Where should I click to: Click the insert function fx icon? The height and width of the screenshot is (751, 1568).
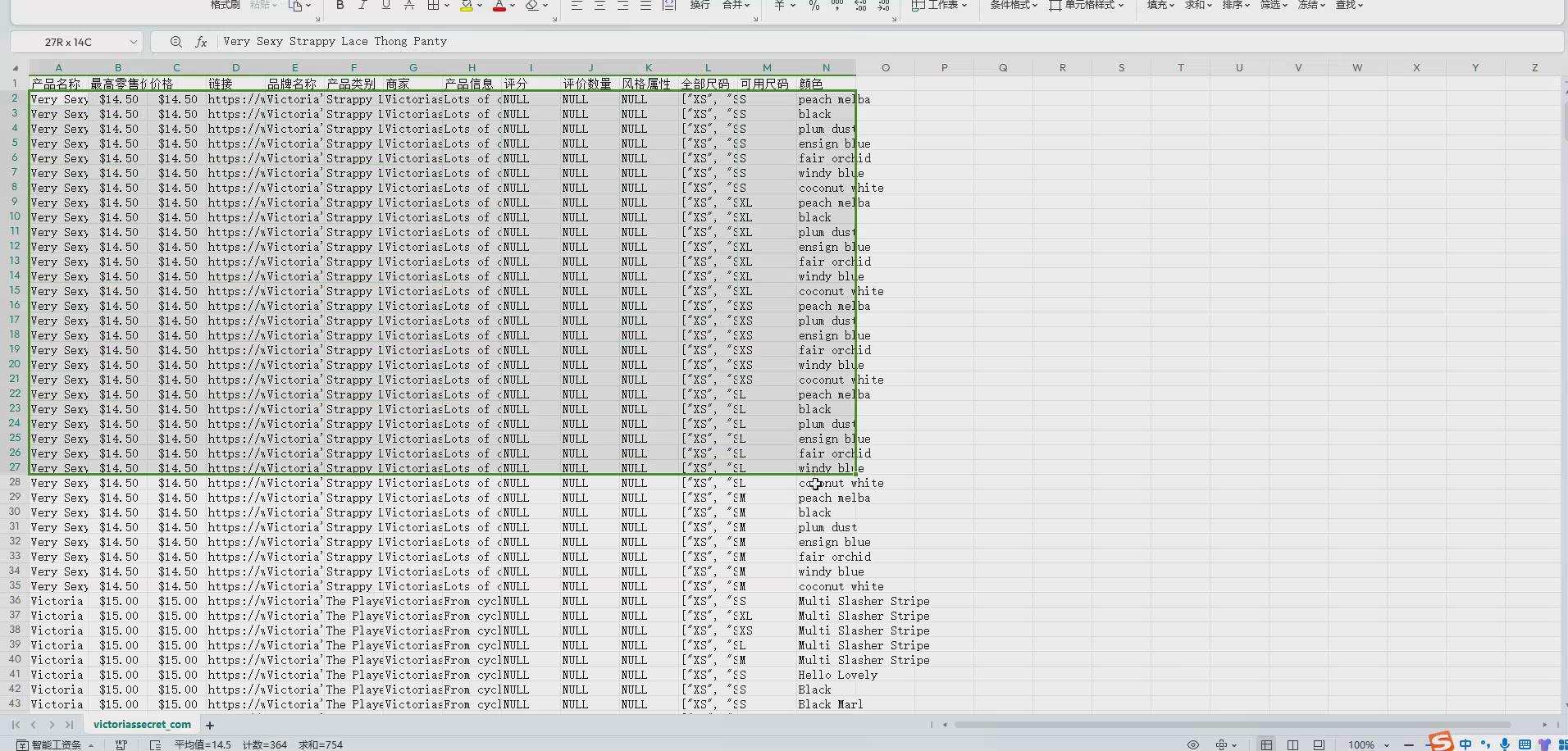[201, 42]
